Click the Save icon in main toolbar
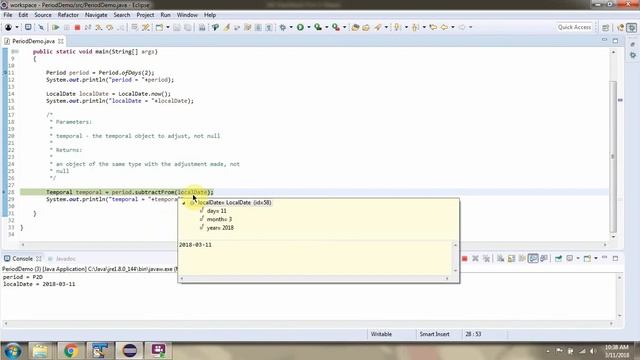 177,27
